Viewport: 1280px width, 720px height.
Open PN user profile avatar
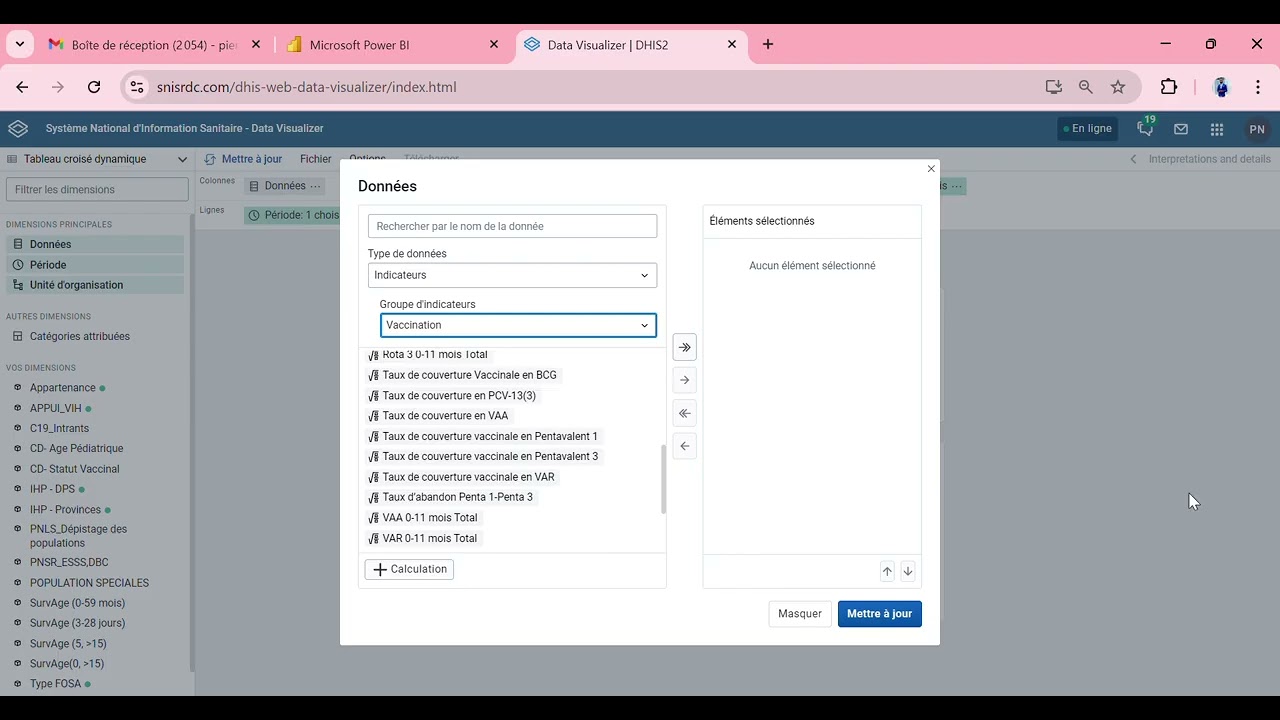(x=1257, y=129)
